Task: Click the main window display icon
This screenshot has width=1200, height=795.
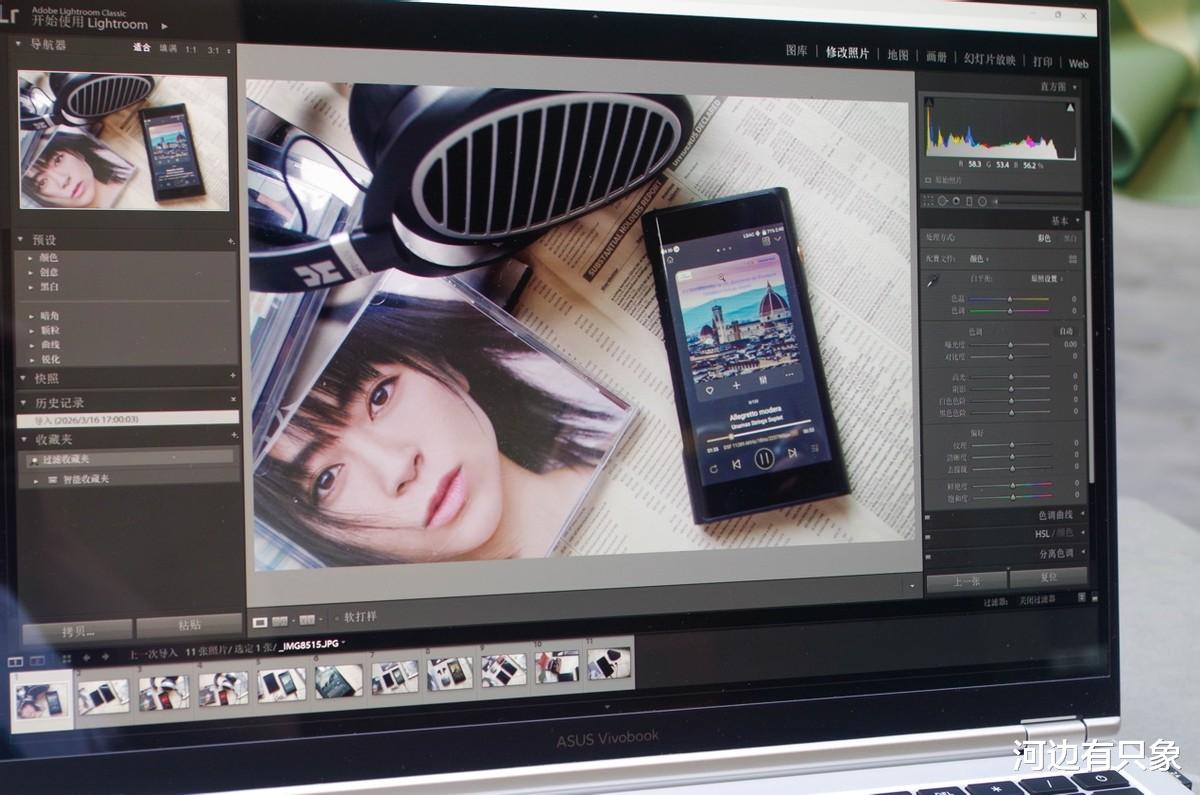Action: point(17,661)
